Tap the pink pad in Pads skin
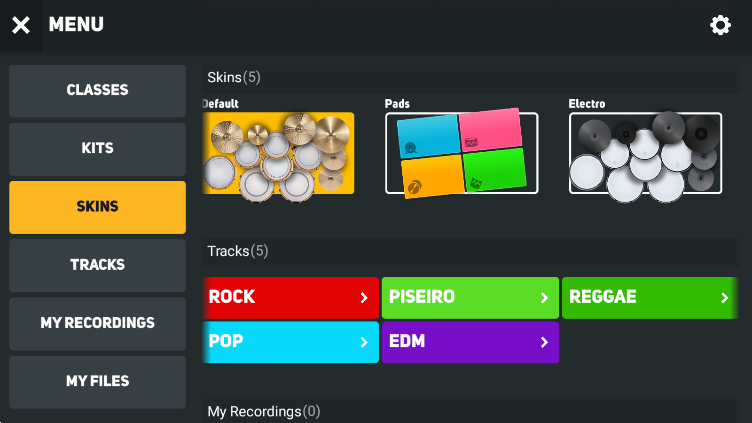The image size is (752, 423). tap(490, 129)
